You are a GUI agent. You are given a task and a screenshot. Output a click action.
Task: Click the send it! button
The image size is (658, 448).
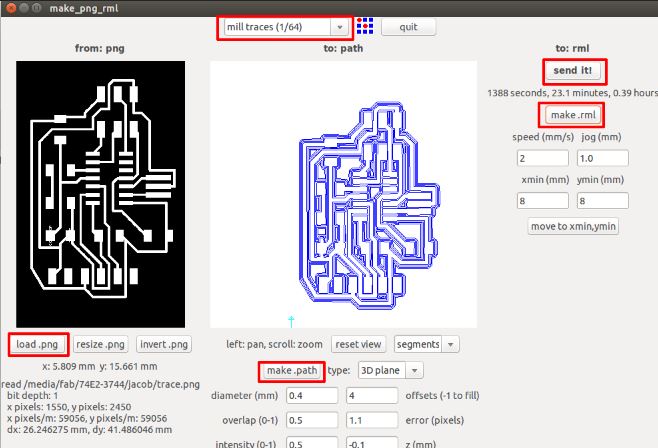[573, 70]
